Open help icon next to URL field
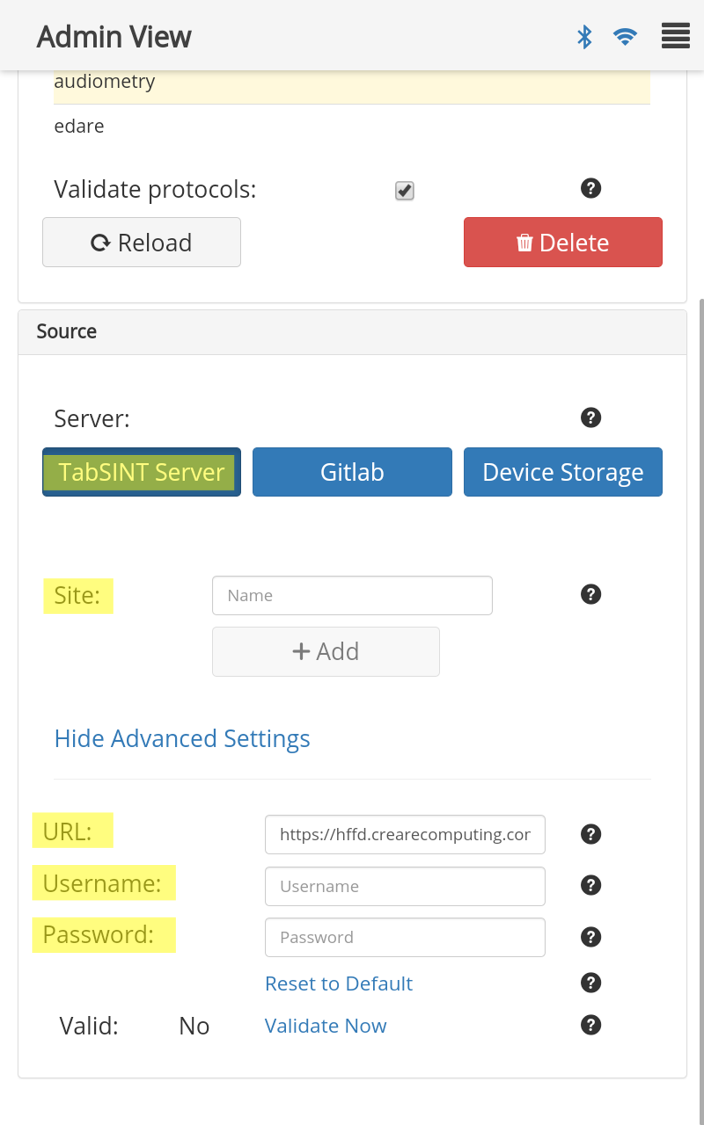Viewport: 704px width, 1125px height. [591, 834]
